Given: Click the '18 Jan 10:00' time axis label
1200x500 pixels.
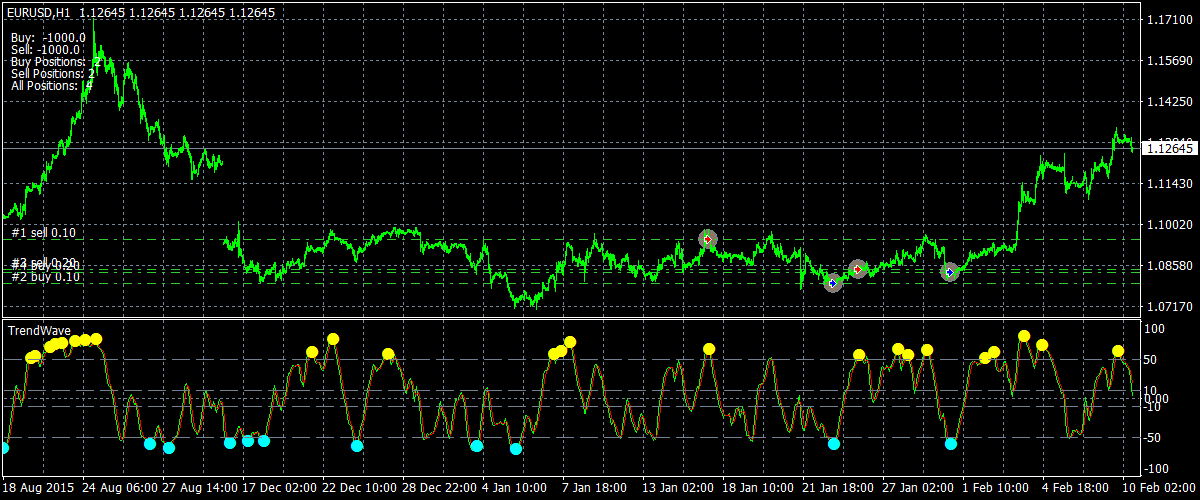Looking at the screenshot, I should (759, 488).
